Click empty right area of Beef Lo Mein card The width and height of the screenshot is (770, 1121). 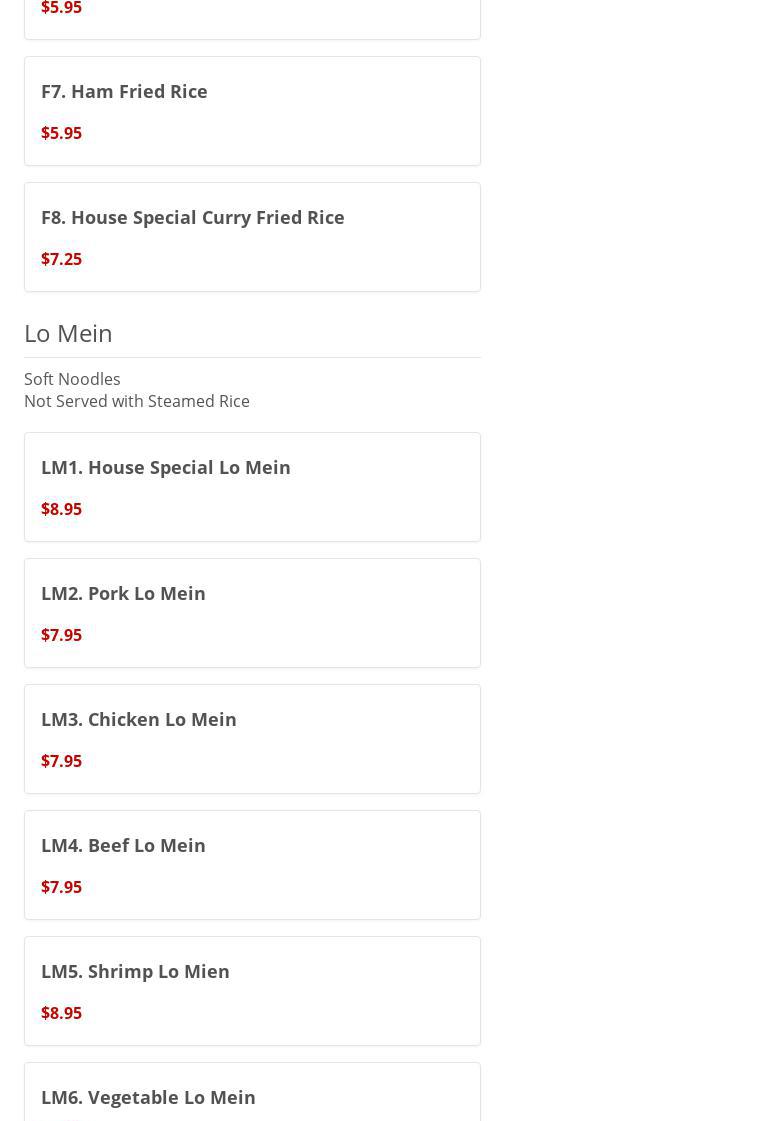coord(380,865)
